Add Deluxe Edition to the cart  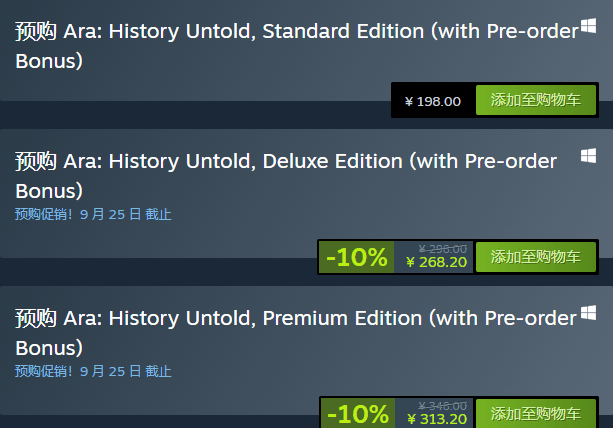(x=535, y=257)
